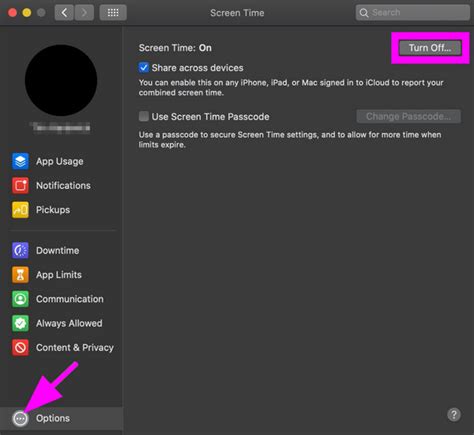Go back using the left chevron button

click(64, 13)
